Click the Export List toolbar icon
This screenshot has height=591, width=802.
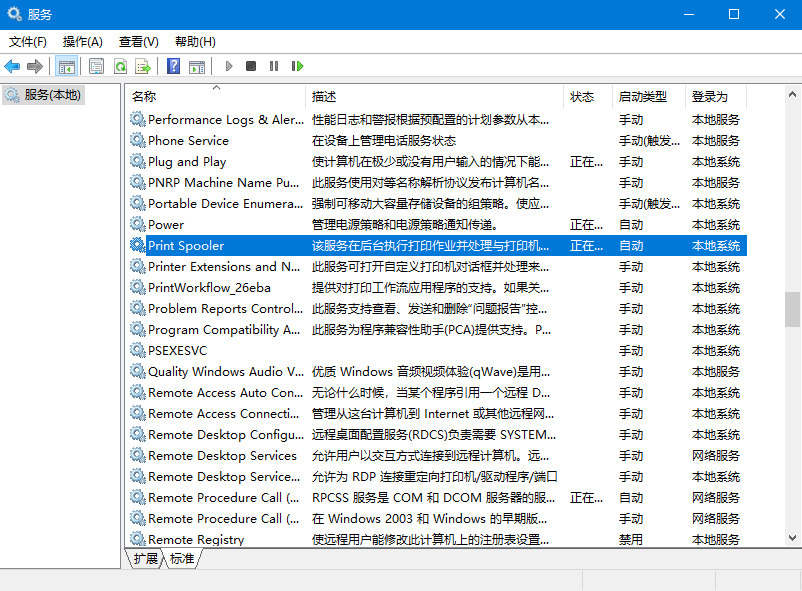143,66
